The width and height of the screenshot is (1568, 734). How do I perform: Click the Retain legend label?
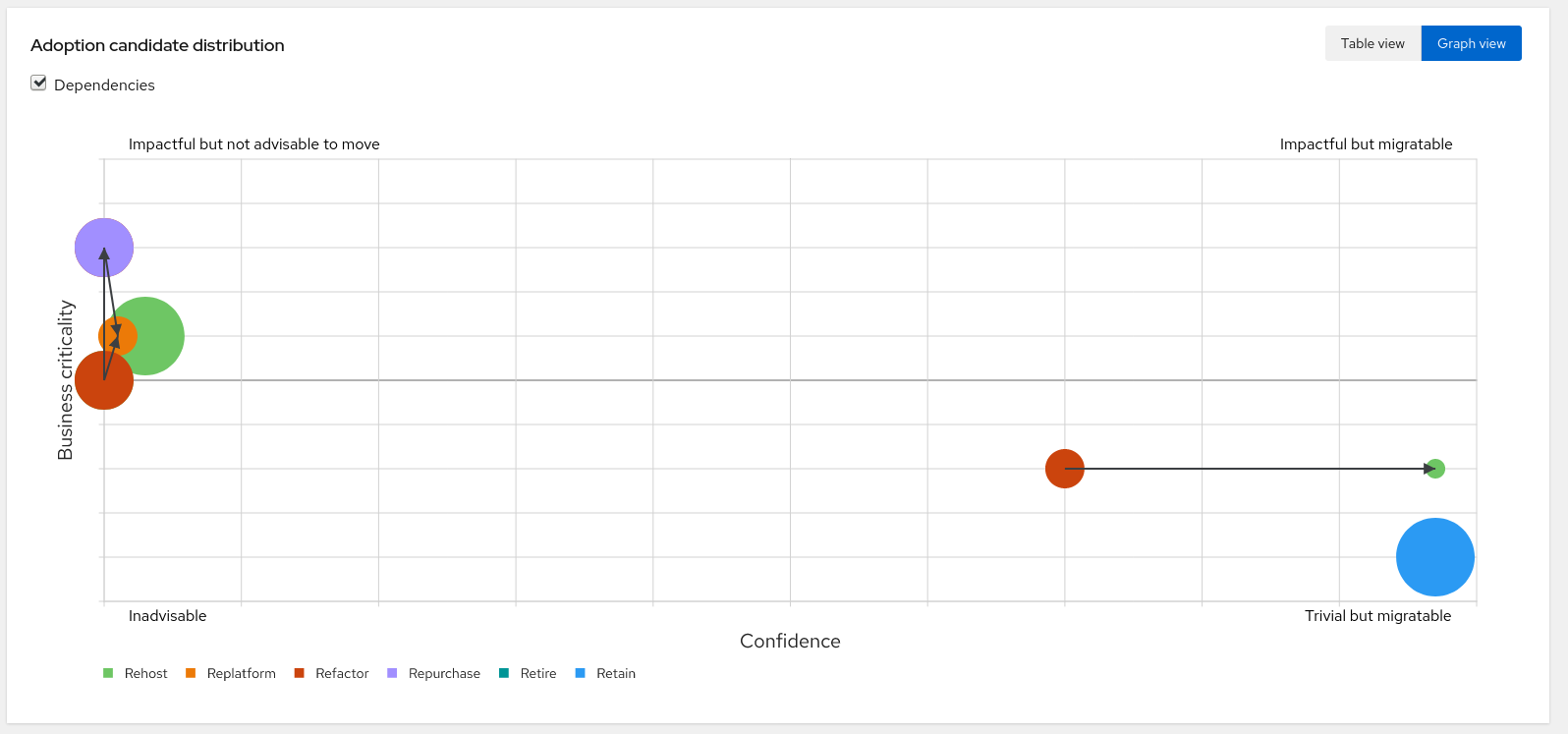click(x=616, y=673)
